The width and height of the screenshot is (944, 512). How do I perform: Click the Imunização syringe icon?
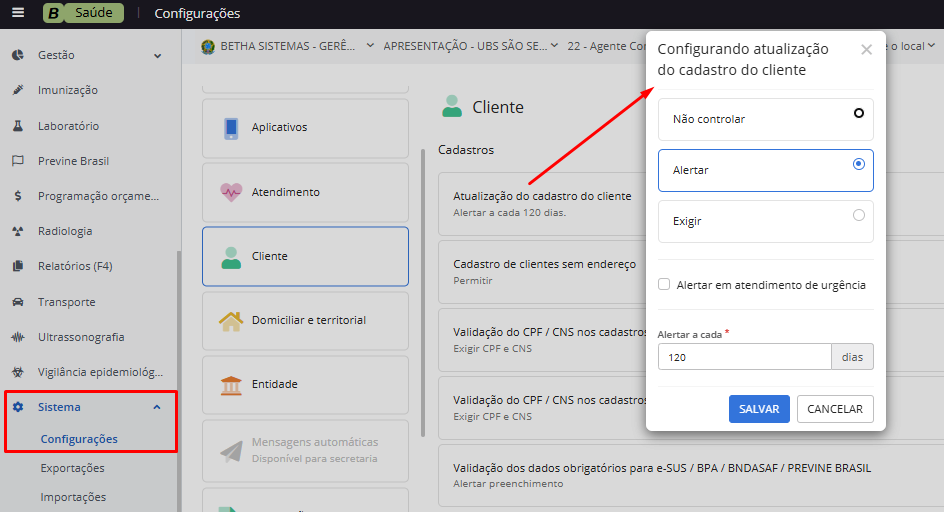click(x=18, y=90)
